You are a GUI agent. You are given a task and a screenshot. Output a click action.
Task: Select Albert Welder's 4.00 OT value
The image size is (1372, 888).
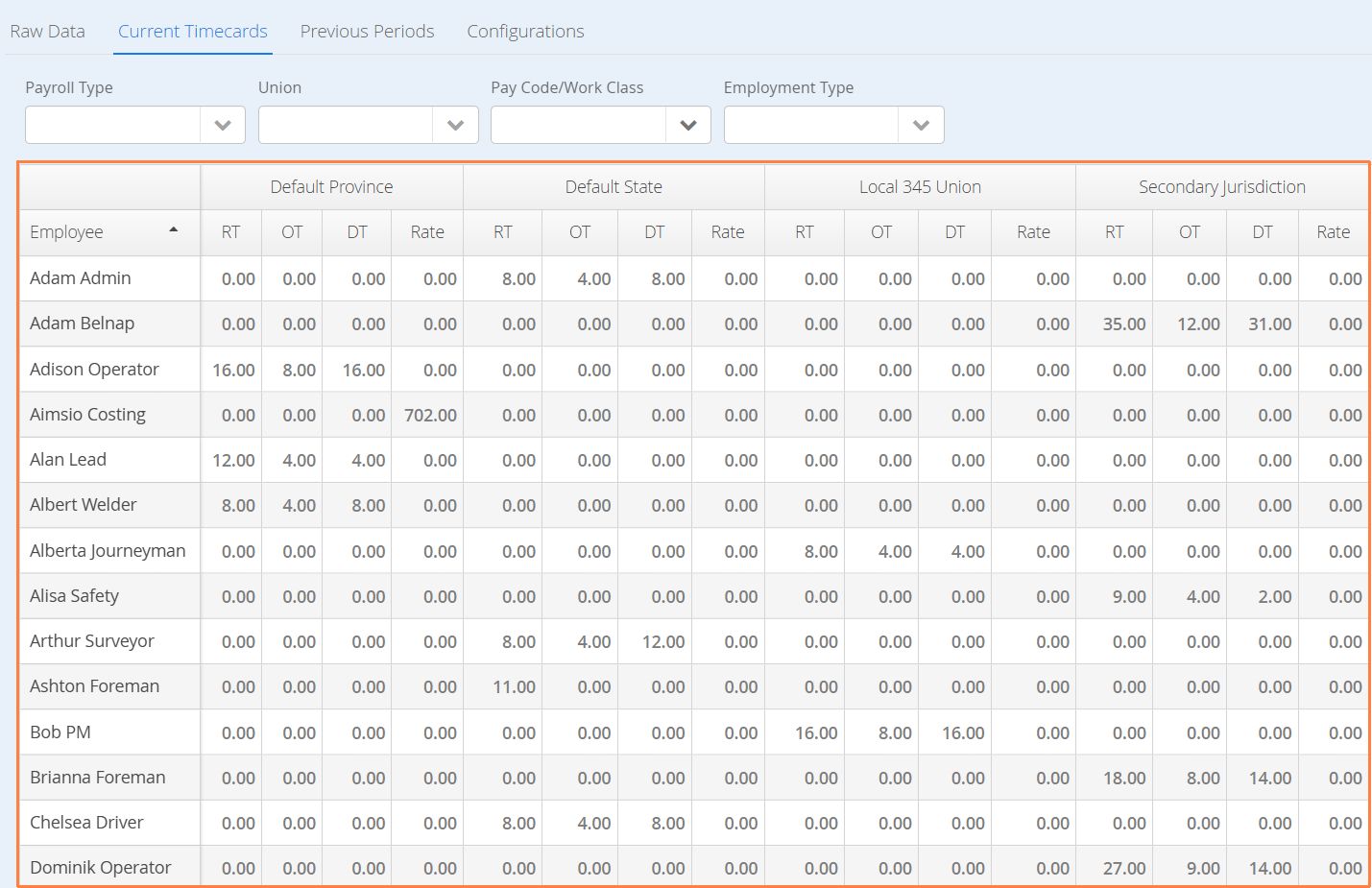[299, 506]
